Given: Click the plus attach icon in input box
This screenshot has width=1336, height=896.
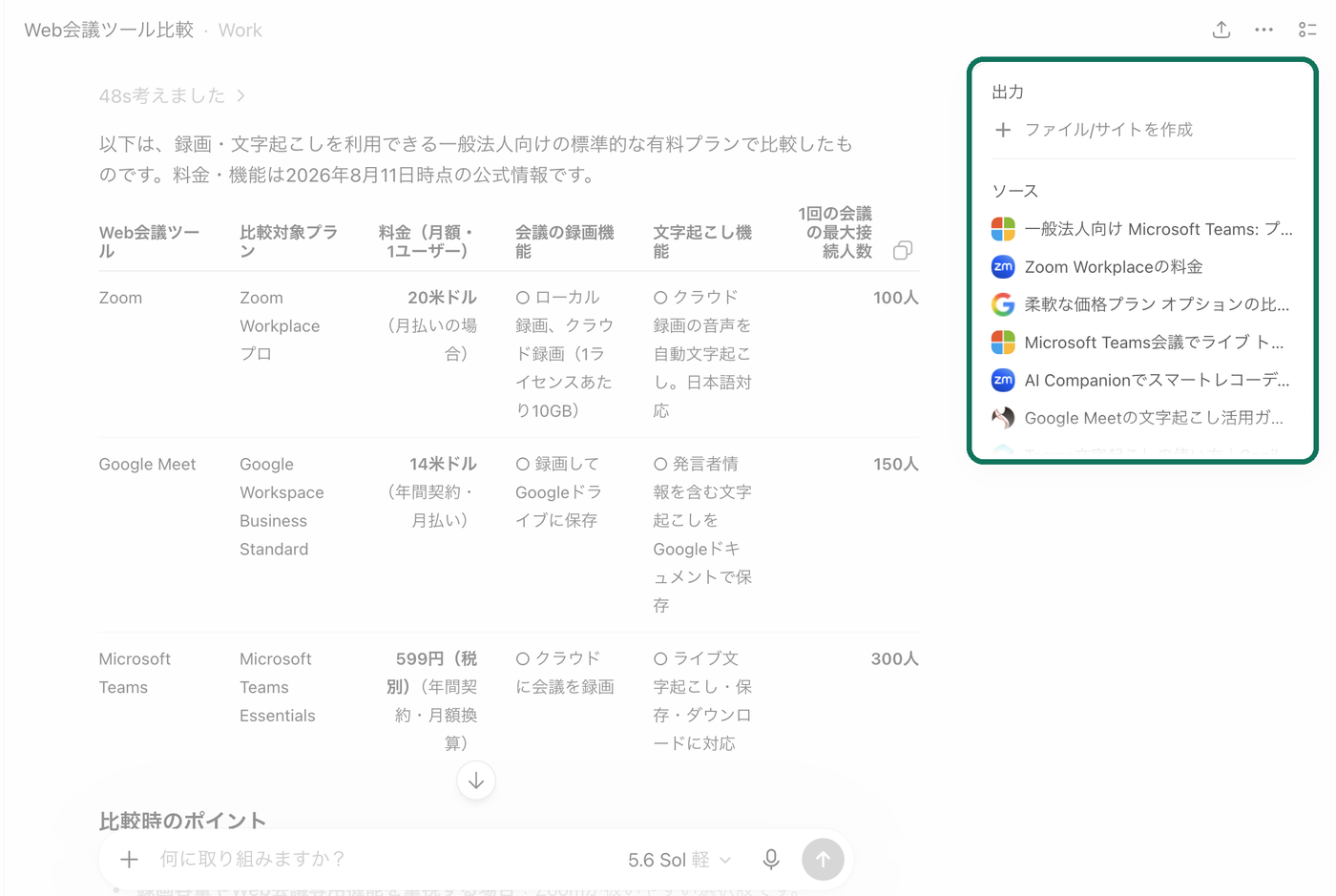Looking at the screenshot, I should [x=129, y=859].
